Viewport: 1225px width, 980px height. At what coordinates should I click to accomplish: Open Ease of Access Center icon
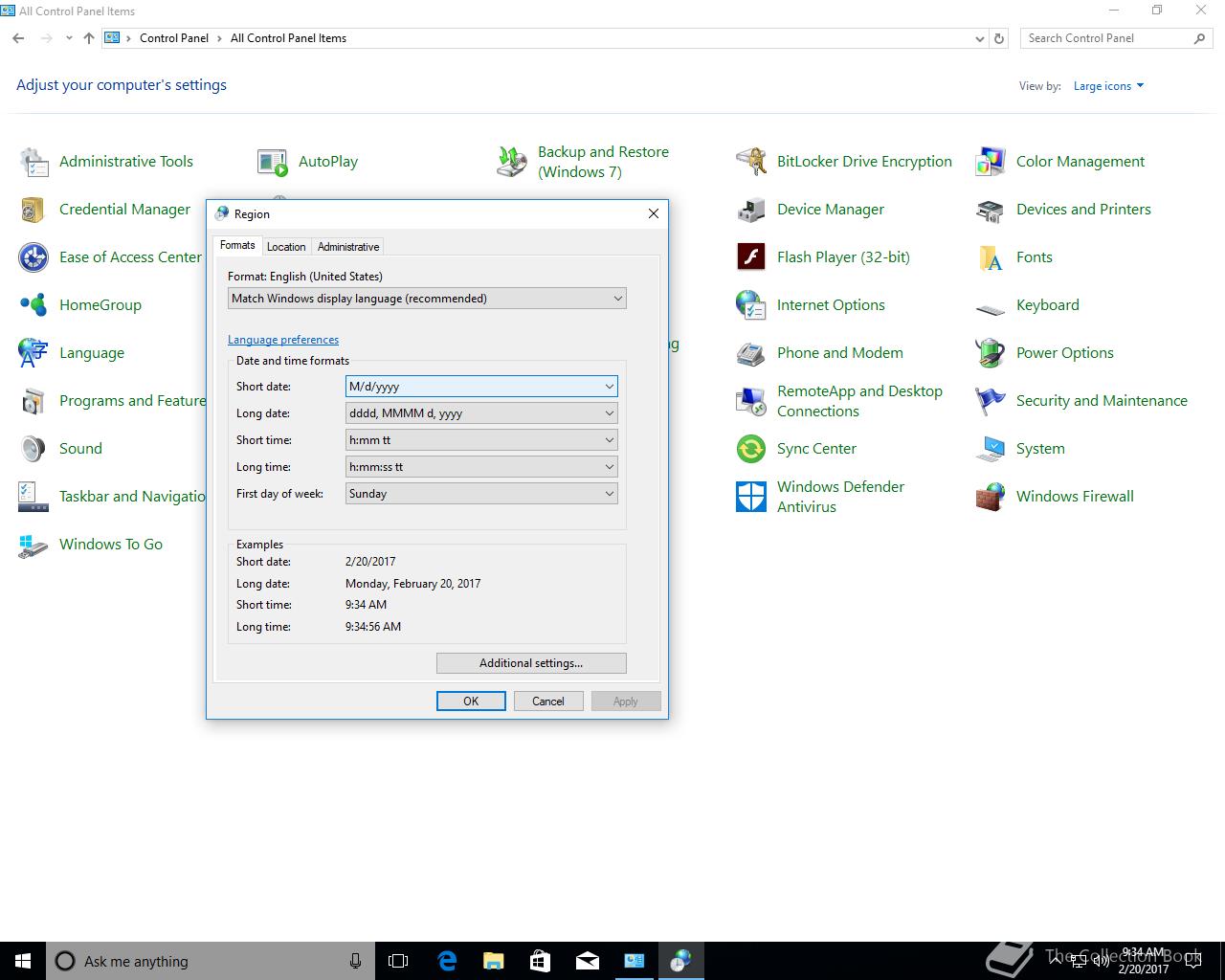(33, 257)
